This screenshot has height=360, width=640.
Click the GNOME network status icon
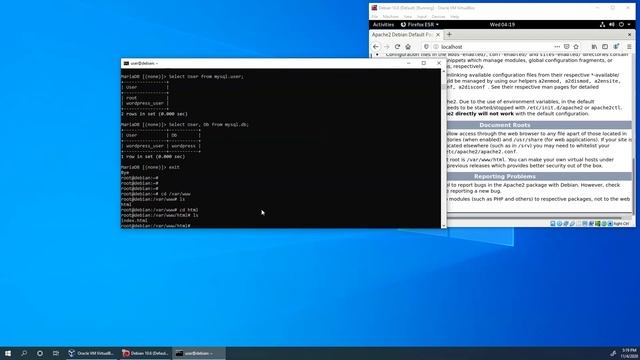pyautogui.click(x=602, y=24)
